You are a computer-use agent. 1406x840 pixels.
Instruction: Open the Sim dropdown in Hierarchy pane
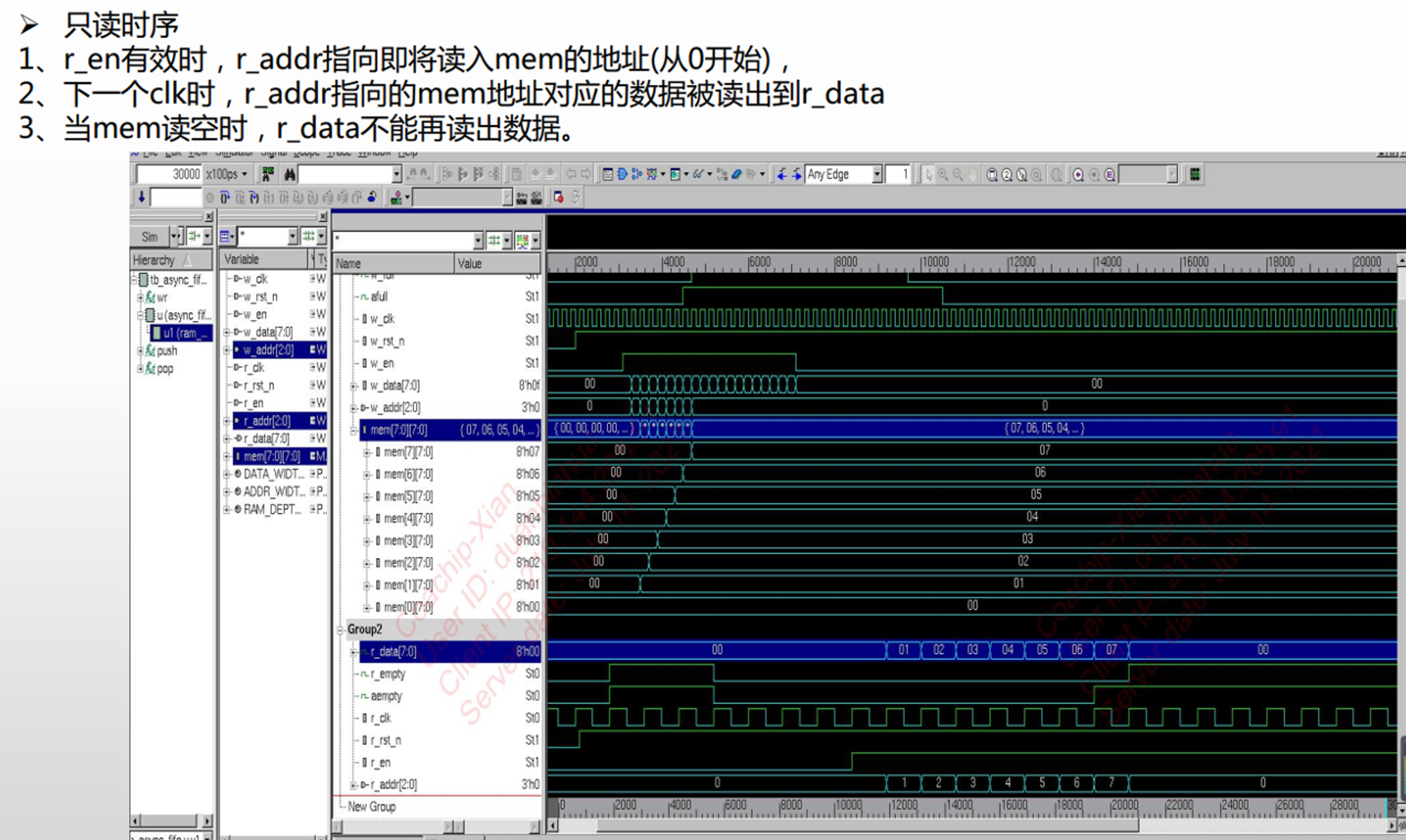174,236
